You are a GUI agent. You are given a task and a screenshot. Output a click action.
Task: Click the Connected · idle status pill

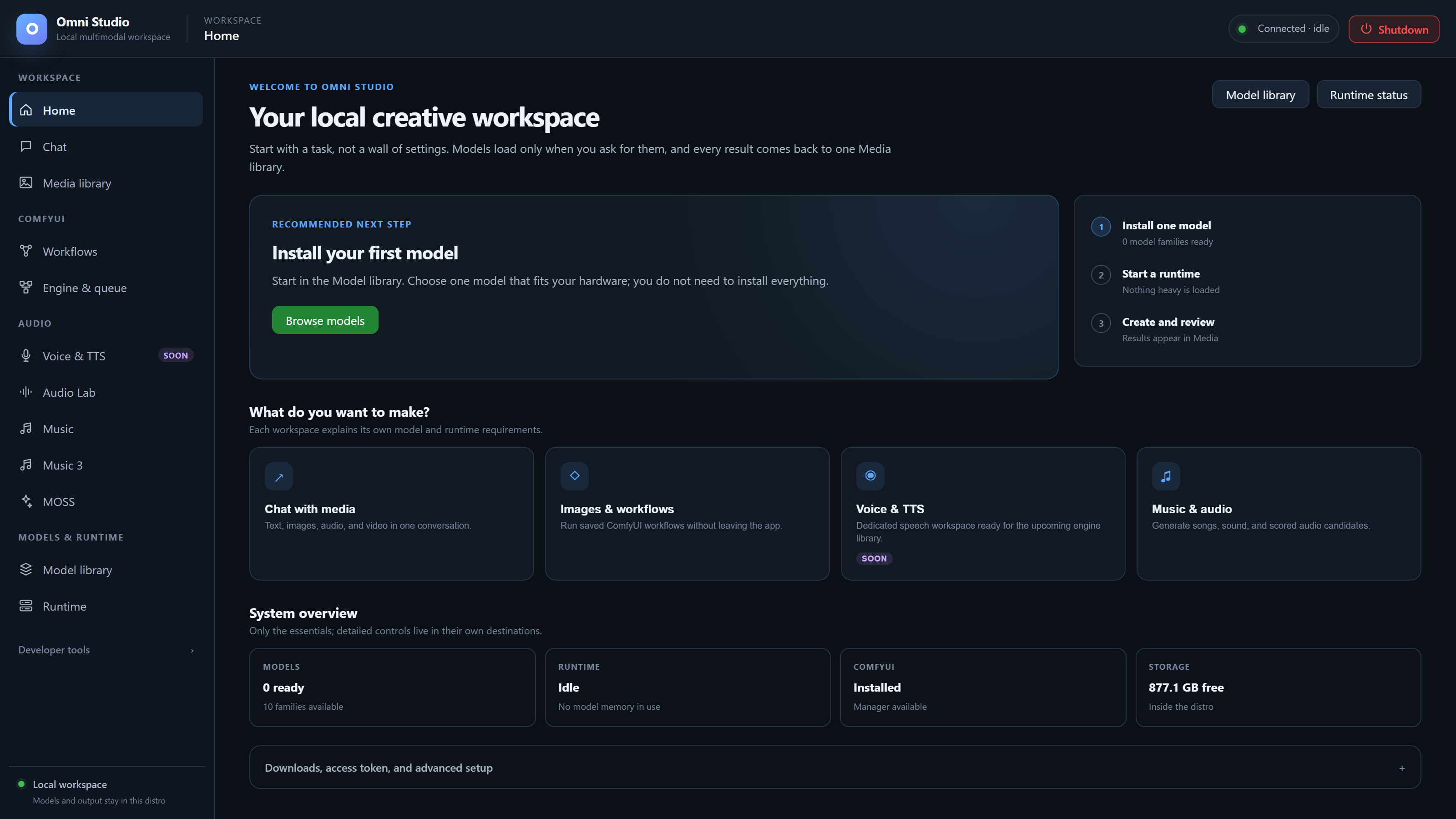click(x=1284, y=28)
